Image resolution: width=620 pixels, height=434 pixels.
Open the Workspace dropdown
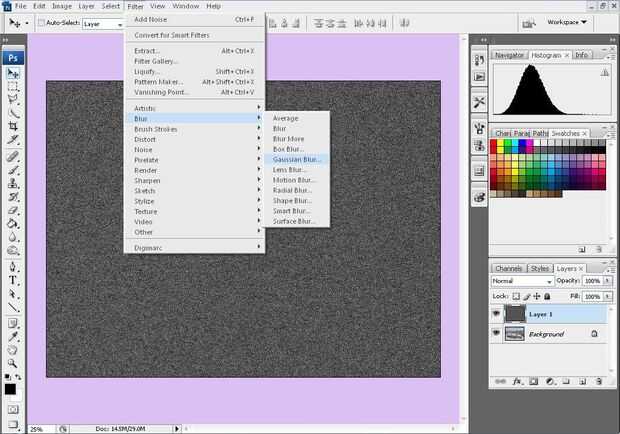pyautogui.click(x=567, y=22)
